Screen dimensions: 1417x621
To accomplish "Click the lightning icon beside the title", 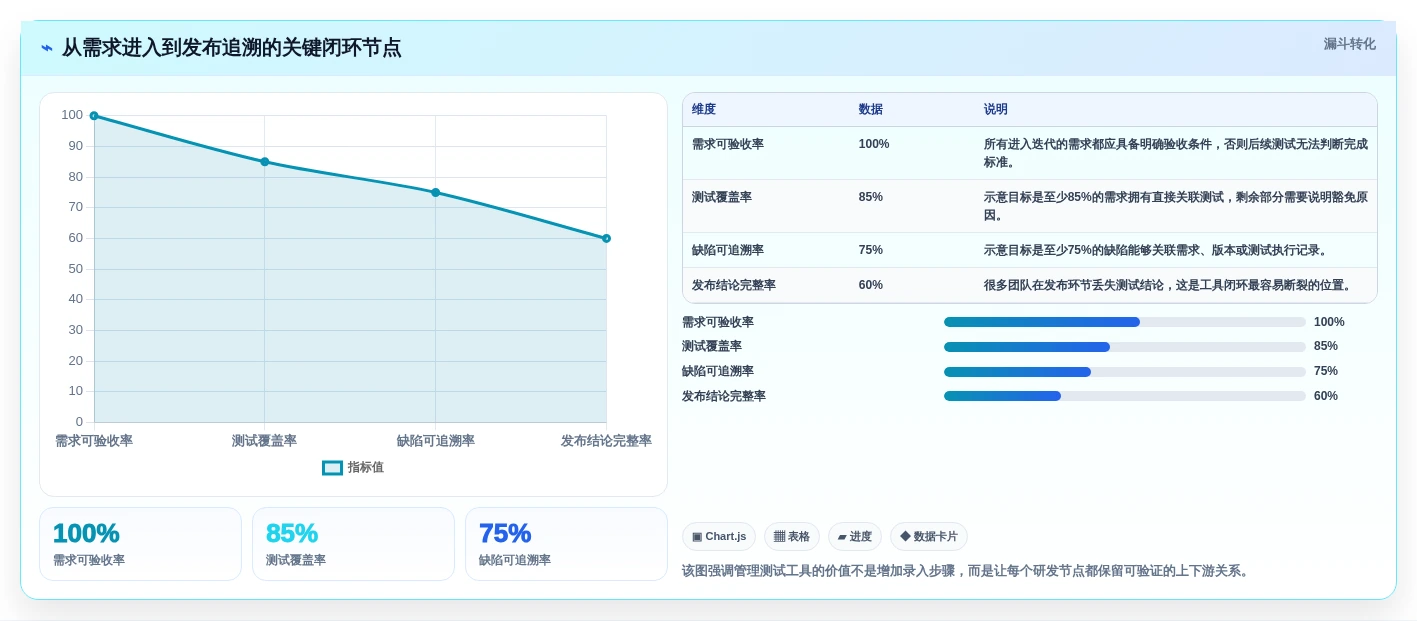I will [47, 48].
